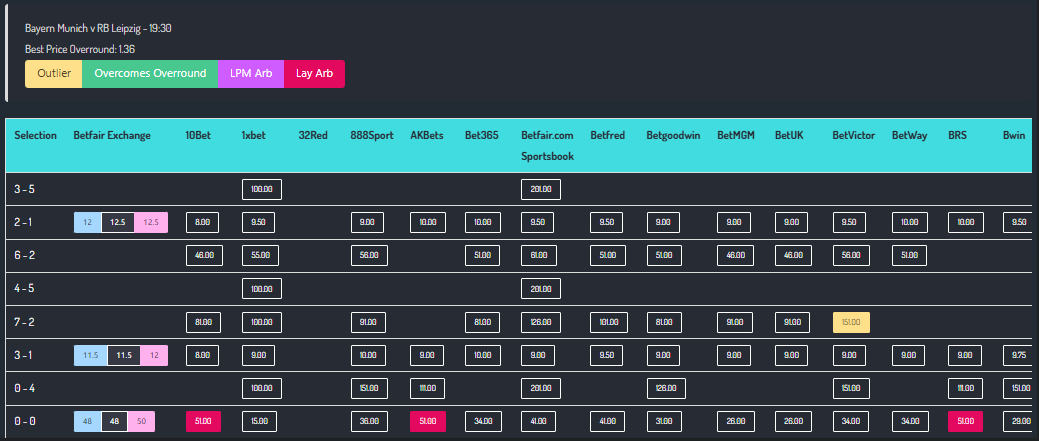Select AKBets 10.00 odds for 2 - 1

point(427,222)
